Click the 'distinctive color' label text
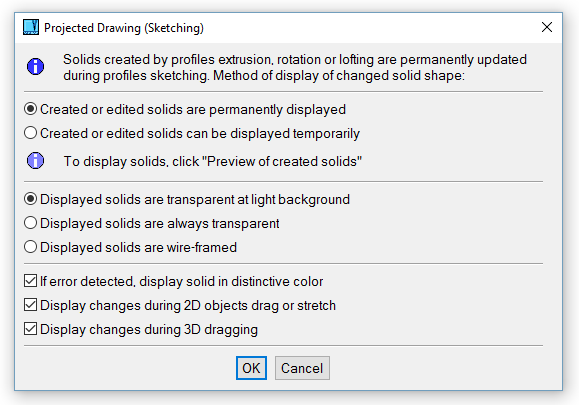The image size is (579, 405). [x=277, y=282]
